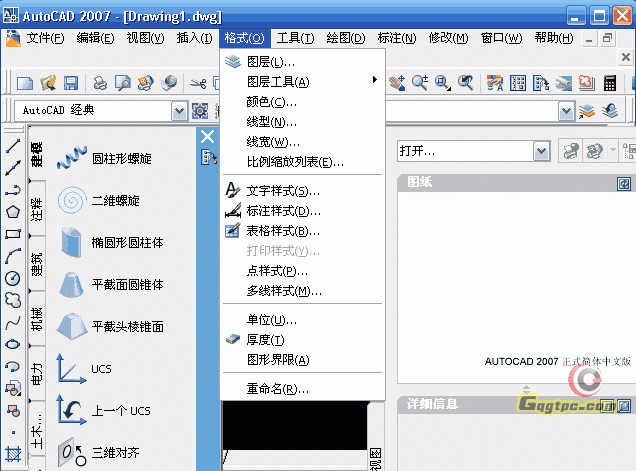This screenshot has height=471, width=636.
Task: Switch to the 机械 palette tab
Action: tap(37, 319)
